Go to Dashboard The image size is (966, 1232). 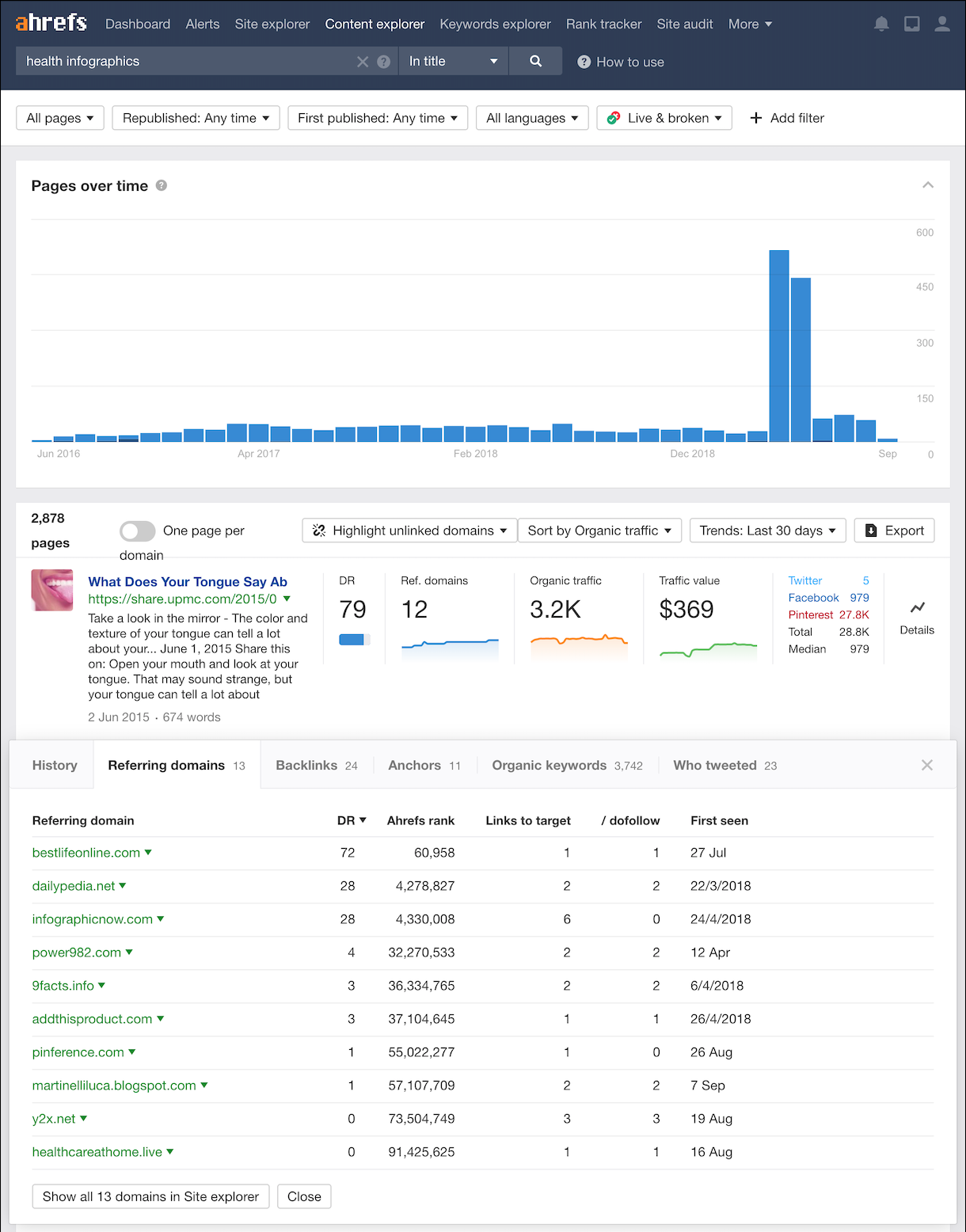138,24
